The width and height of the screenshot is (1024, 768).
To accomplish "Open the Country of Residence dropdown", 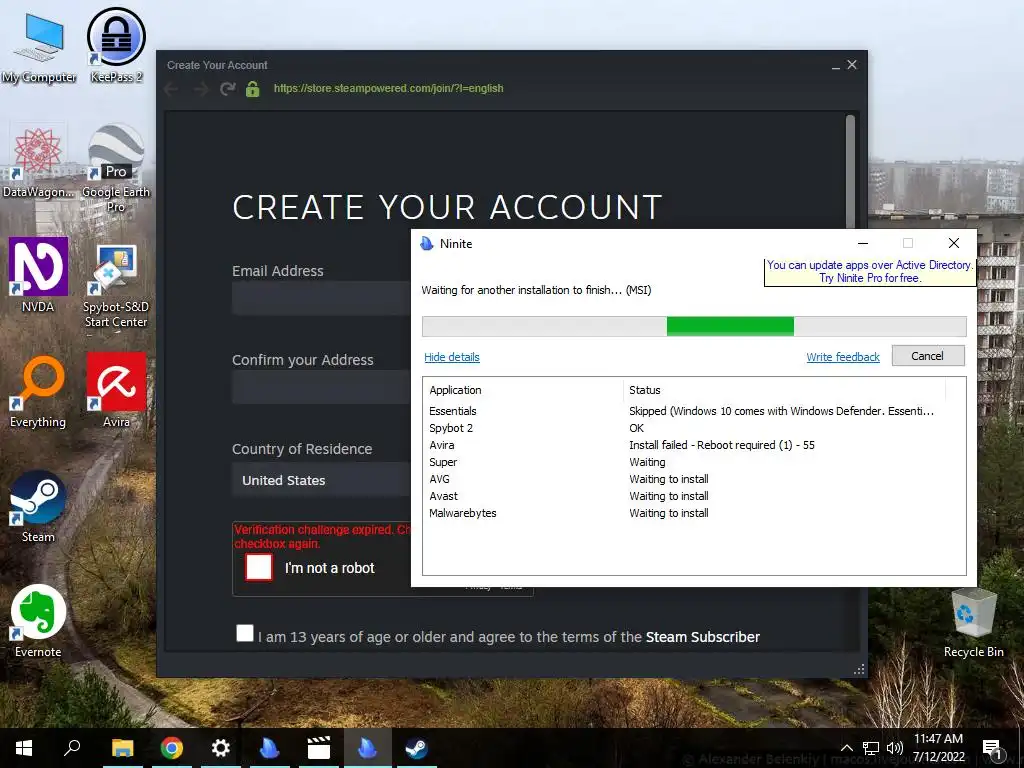I will [323, 480].
